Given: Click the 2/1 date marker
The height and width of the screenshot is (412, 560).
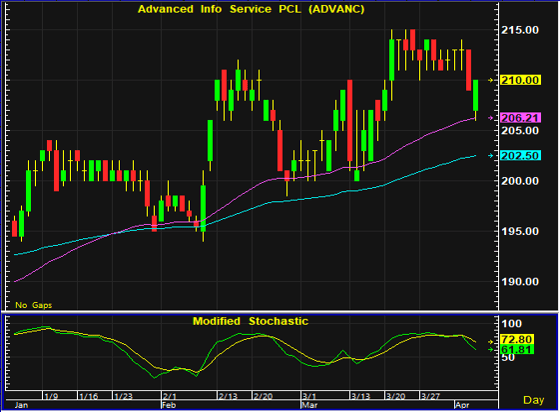Looking at the screenshot, I should [x=169, y=396].
